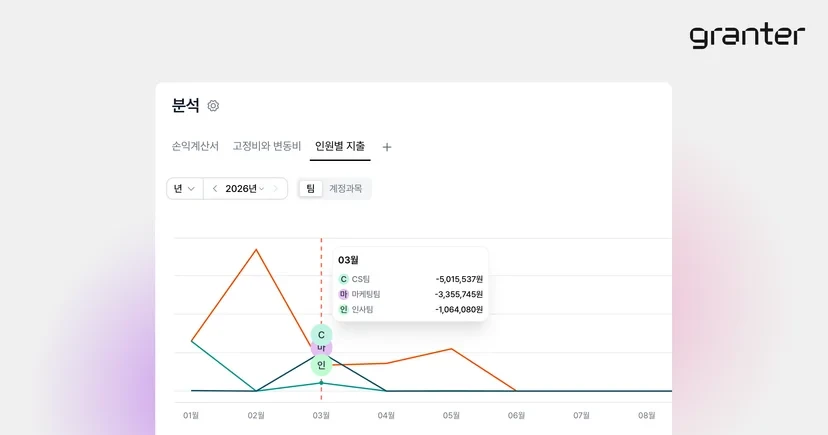Click the 인 marker on the chart
The height and width of the screenshot is (435, 828).
(321, 365)
